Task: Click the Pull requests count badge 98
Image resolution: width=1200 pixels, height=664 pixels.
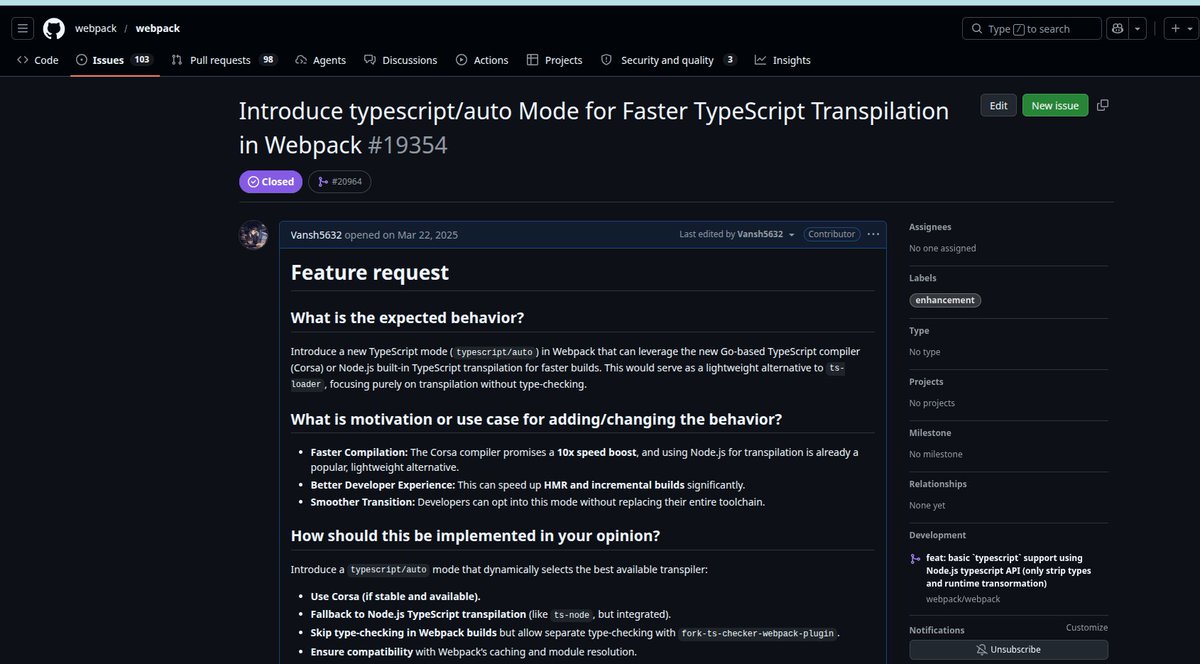Action: tap(268, 60)
